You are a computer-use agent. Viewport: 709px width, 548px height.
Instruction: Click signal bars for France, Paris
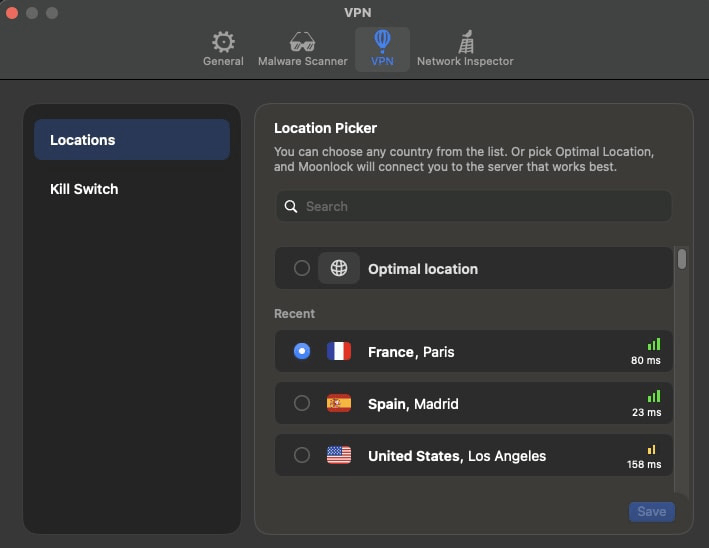[x=654, y=345]
